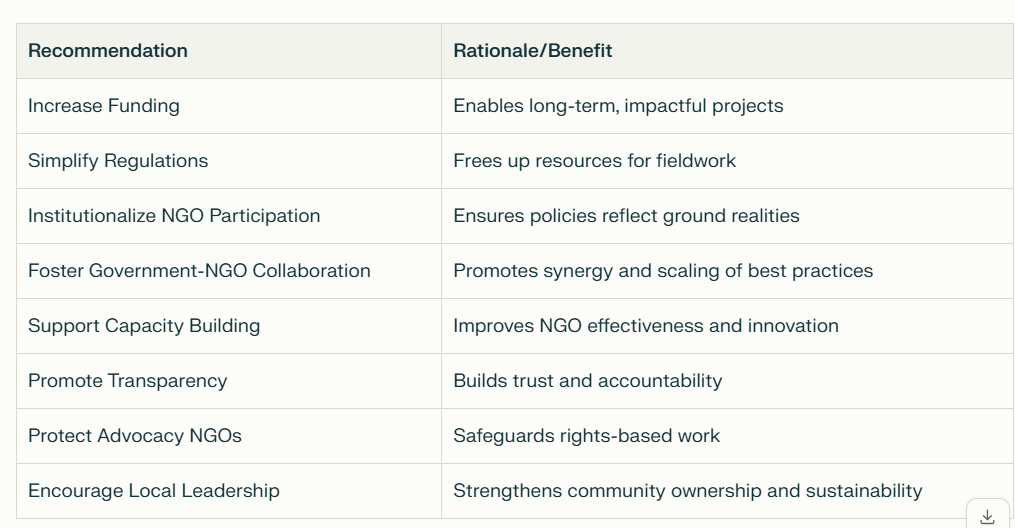Click Ensures policies reflect ground realities
This screenshot has width=1015, height=528.
point(626,216)
